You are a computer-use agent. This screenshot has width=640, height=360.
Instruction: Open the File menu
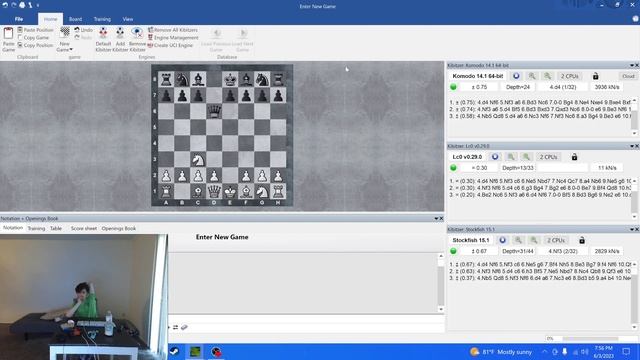click(x=19, y=19)
